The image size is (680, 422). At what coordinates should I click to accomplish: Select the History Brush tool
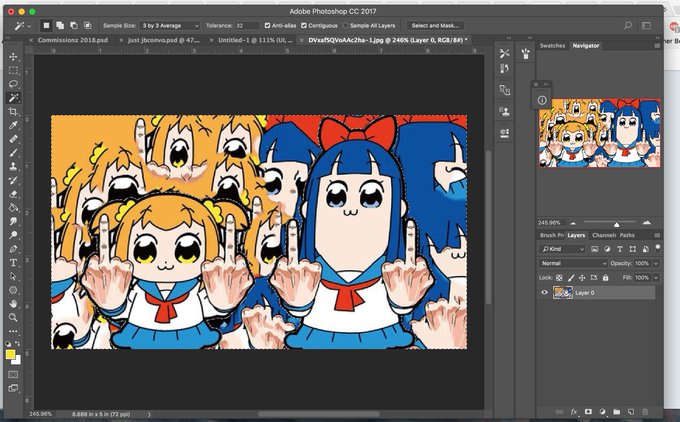coord(13,180)
